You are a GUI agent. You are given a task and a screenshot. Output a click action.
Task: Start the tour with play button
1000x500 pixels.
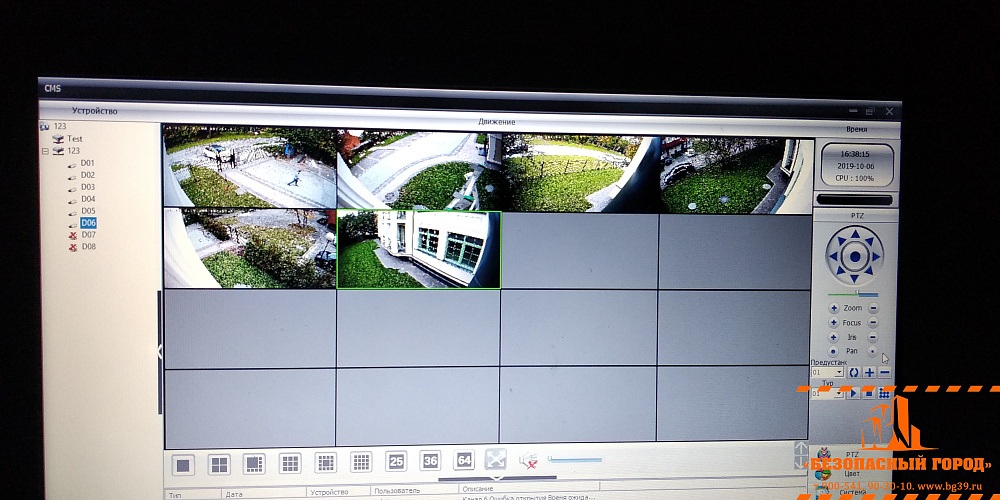853,393
